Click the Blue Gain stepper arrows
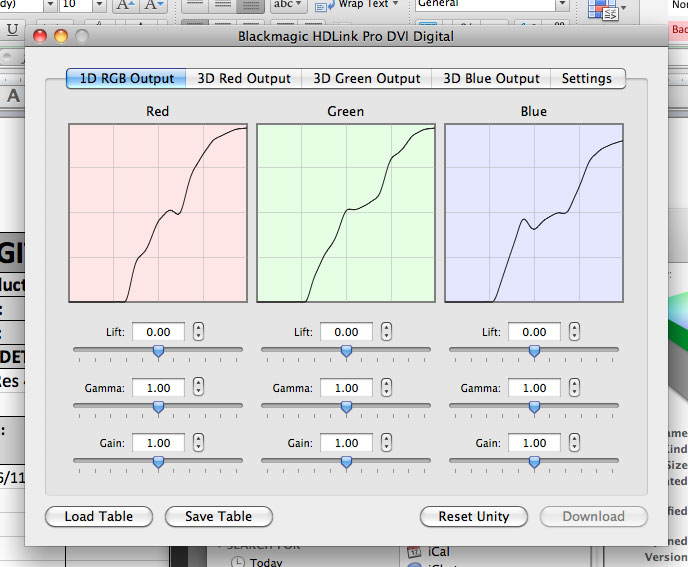Viewport: 688px width, 567px height. coord(574,443)
